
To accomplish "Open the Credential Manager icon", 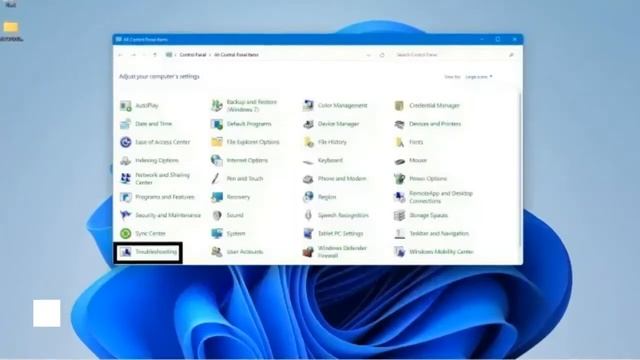I will point(399,106).
